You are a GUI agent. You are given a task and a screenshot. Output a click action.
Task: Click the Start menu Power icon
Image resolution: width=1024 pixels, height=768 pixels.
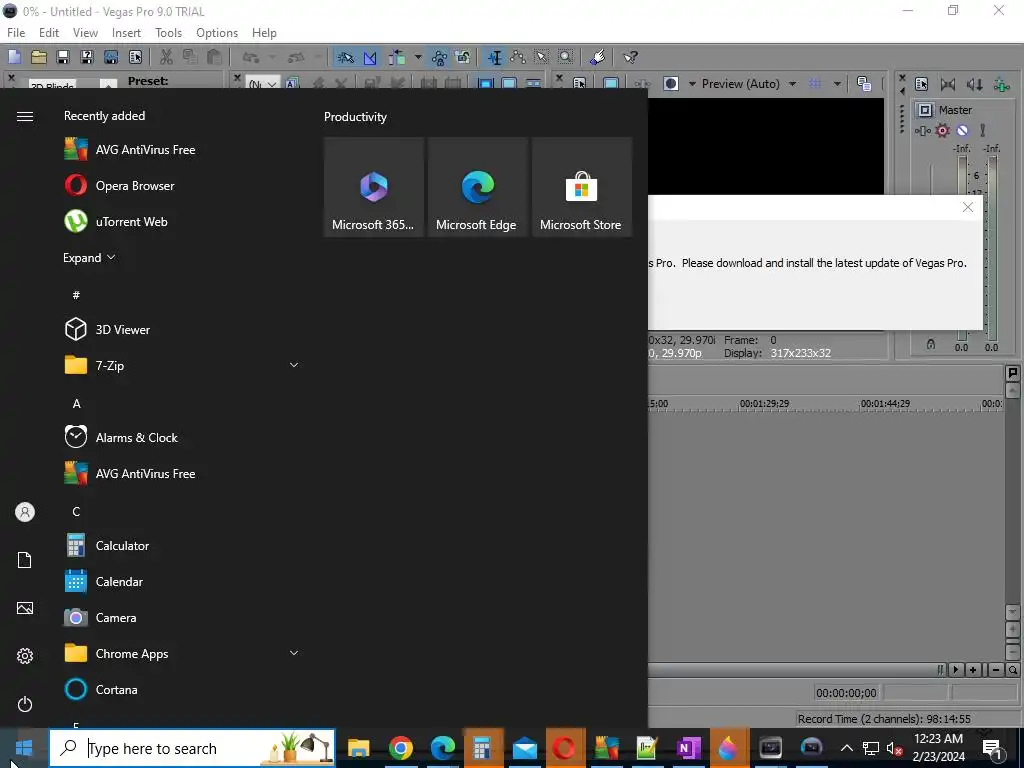coord(25,704)
